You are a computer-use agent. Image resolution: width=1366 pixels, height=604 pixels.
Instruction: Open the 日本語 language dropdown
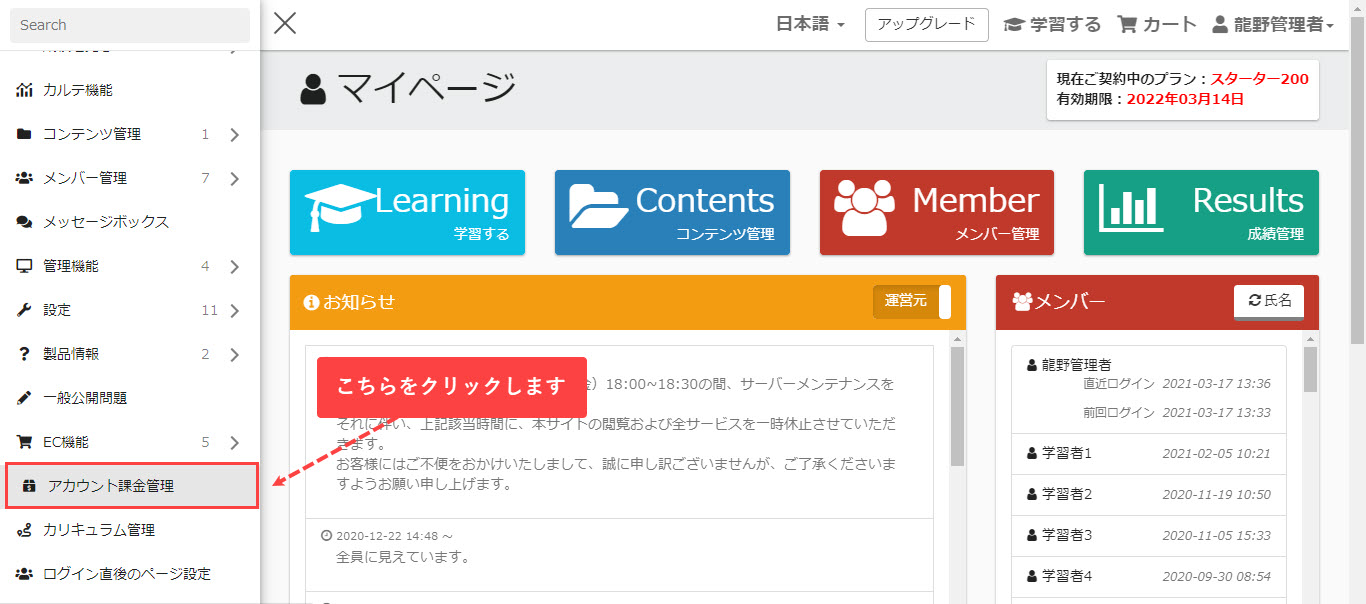click(810, 25)
